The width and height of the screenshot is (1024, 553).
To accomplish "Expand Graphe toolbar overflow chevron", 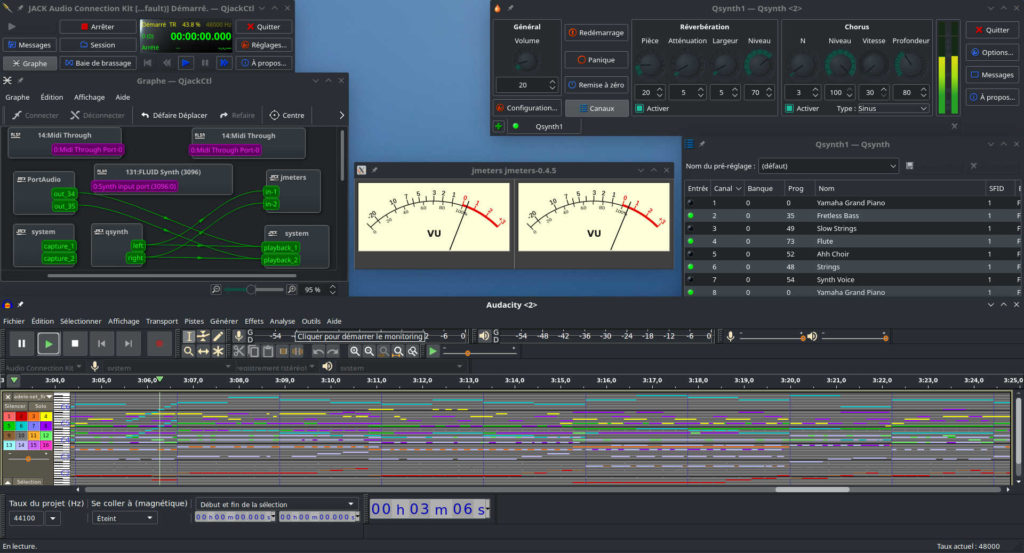I will tap(341, 115).
